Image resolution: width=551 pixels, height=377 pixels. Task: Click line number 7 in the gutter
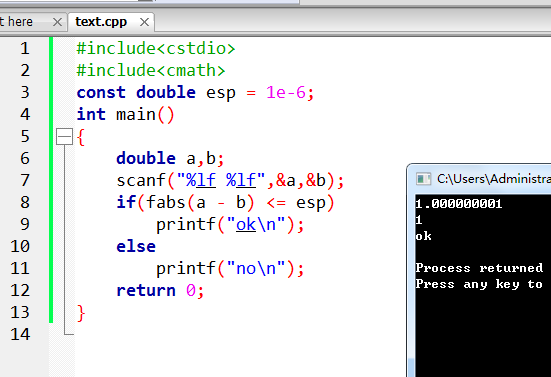pos(25,181)
